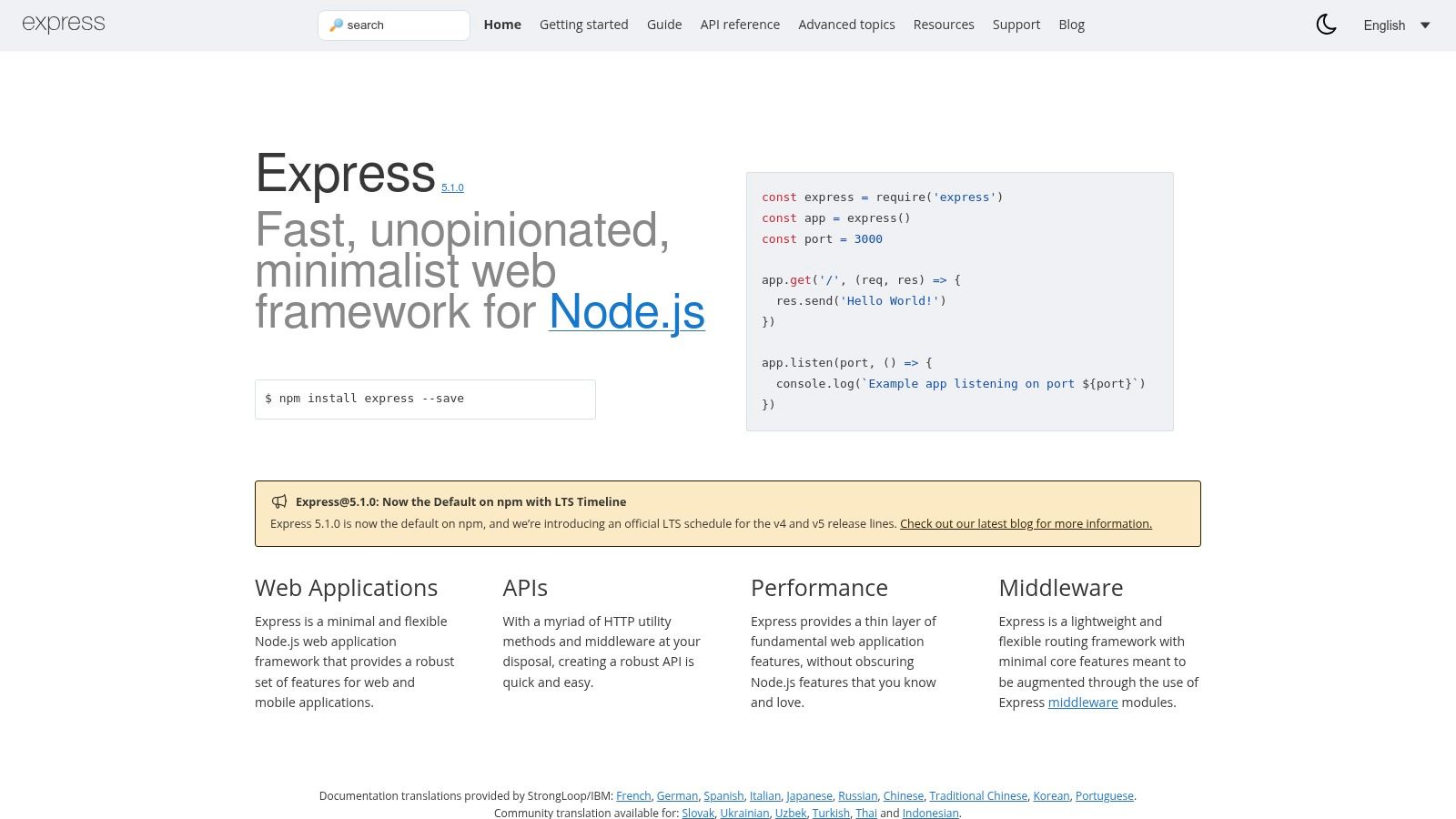This screenshot has width=1456, height=819.
Task: Go to the Blog page
Action: pyautogui.click(x=1071, y=25)
